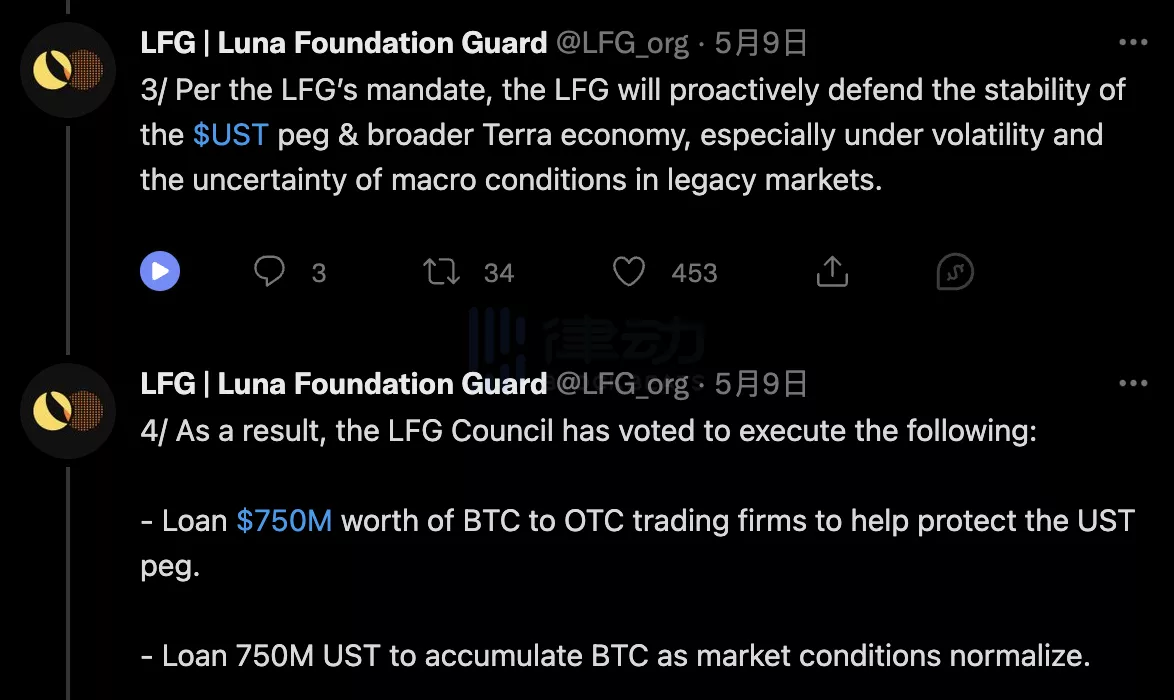Viewport: 1174px width, 700px height.
Task: Open the $UST cashtag link
Action: coord(231,135)
